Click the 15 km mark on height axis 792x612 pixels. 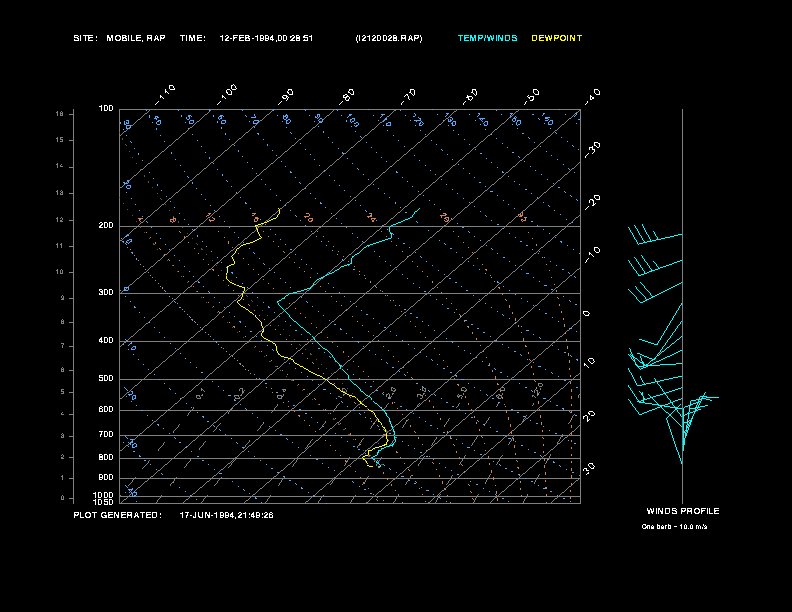60,140
